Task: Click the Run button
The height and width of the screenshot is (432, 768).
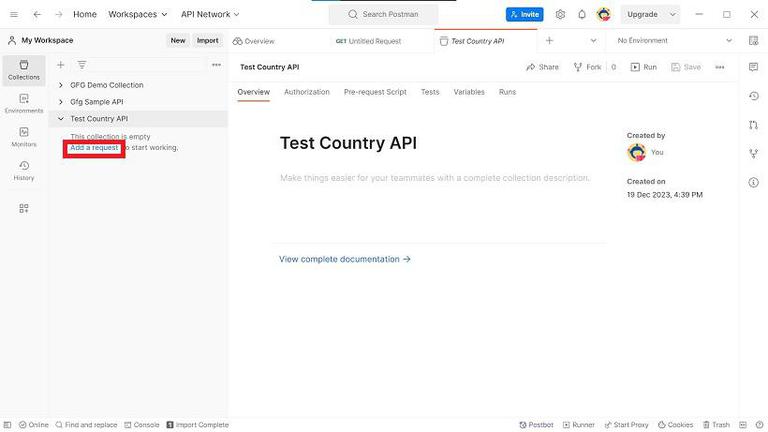Action: [x=644, y=67]
